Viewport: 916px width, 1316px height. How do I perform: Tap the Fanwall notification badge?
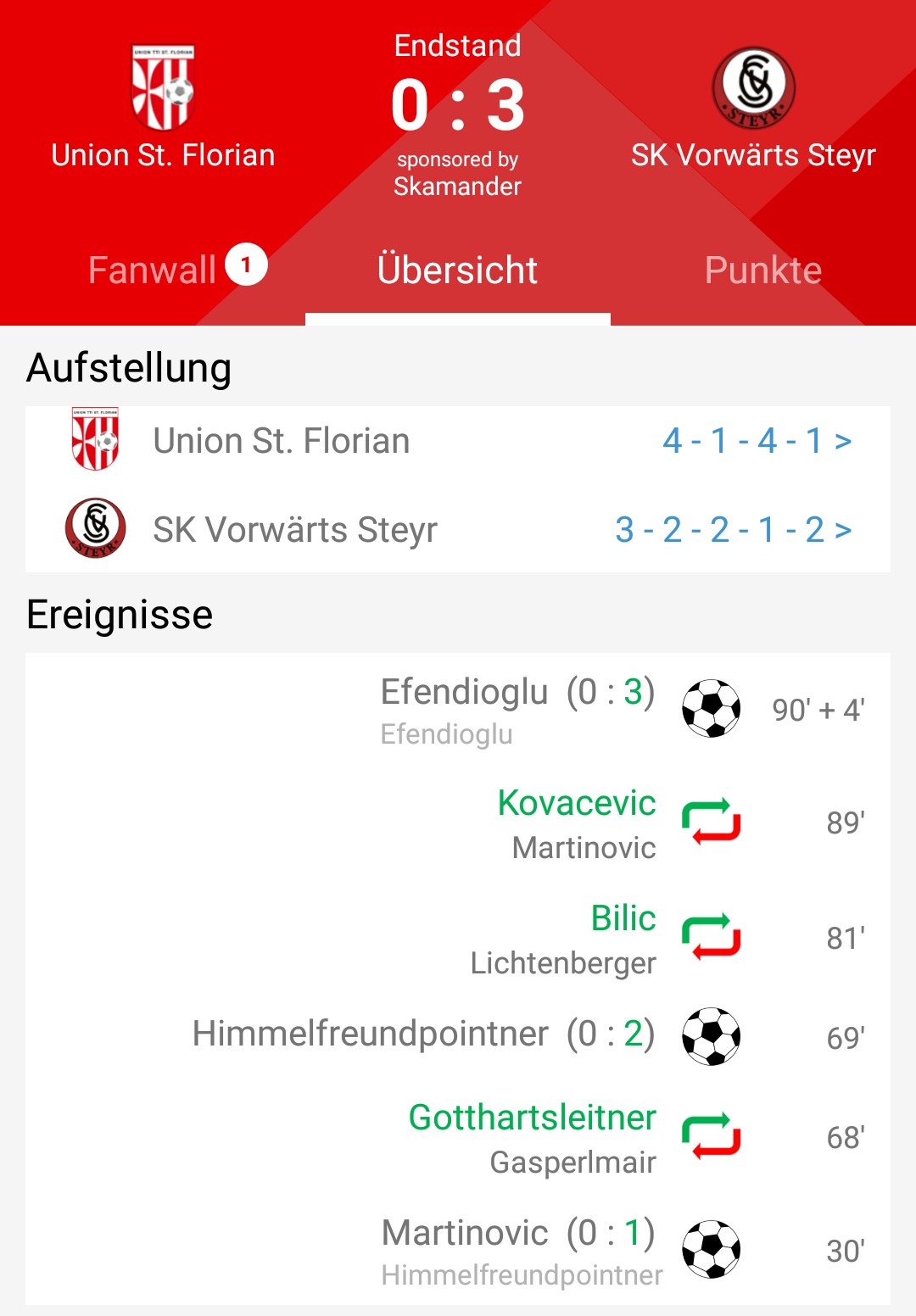pos(246,265)
